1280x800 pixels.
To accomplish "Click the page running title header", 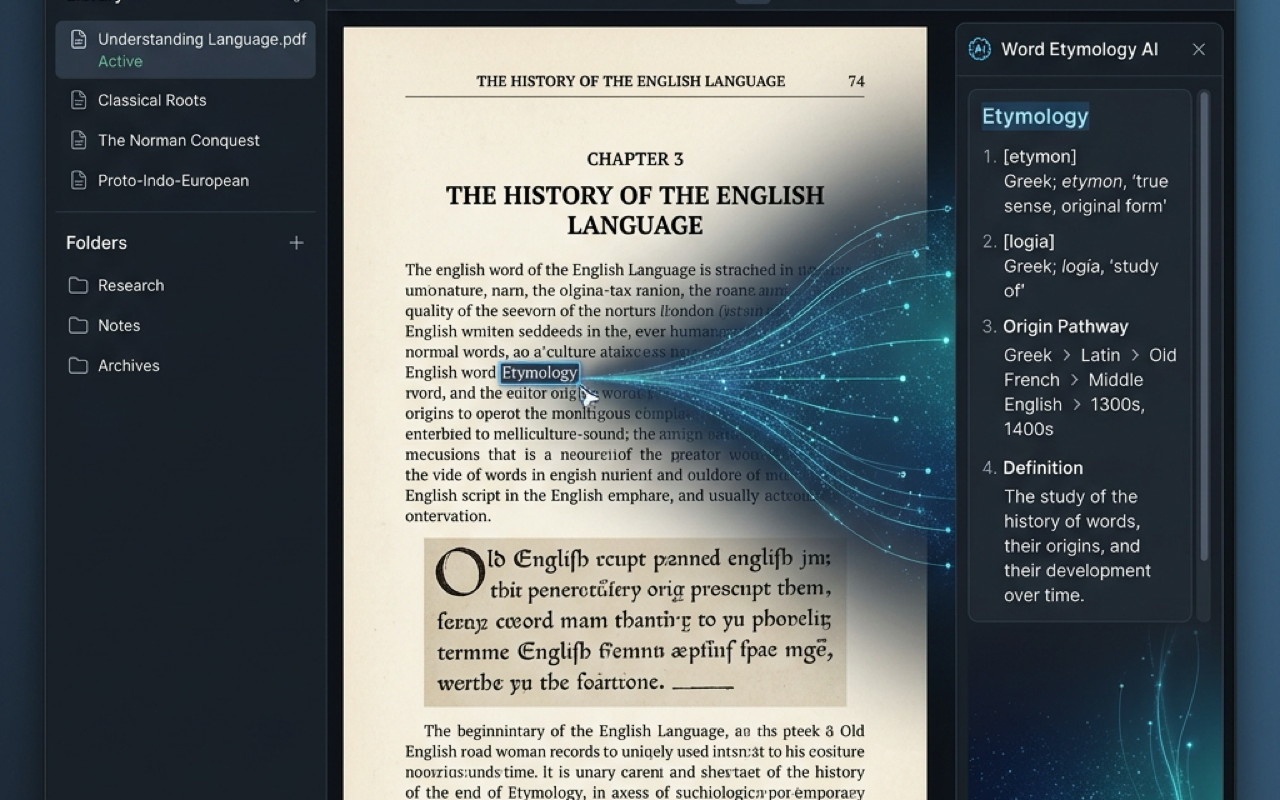I will pos(631,81).
